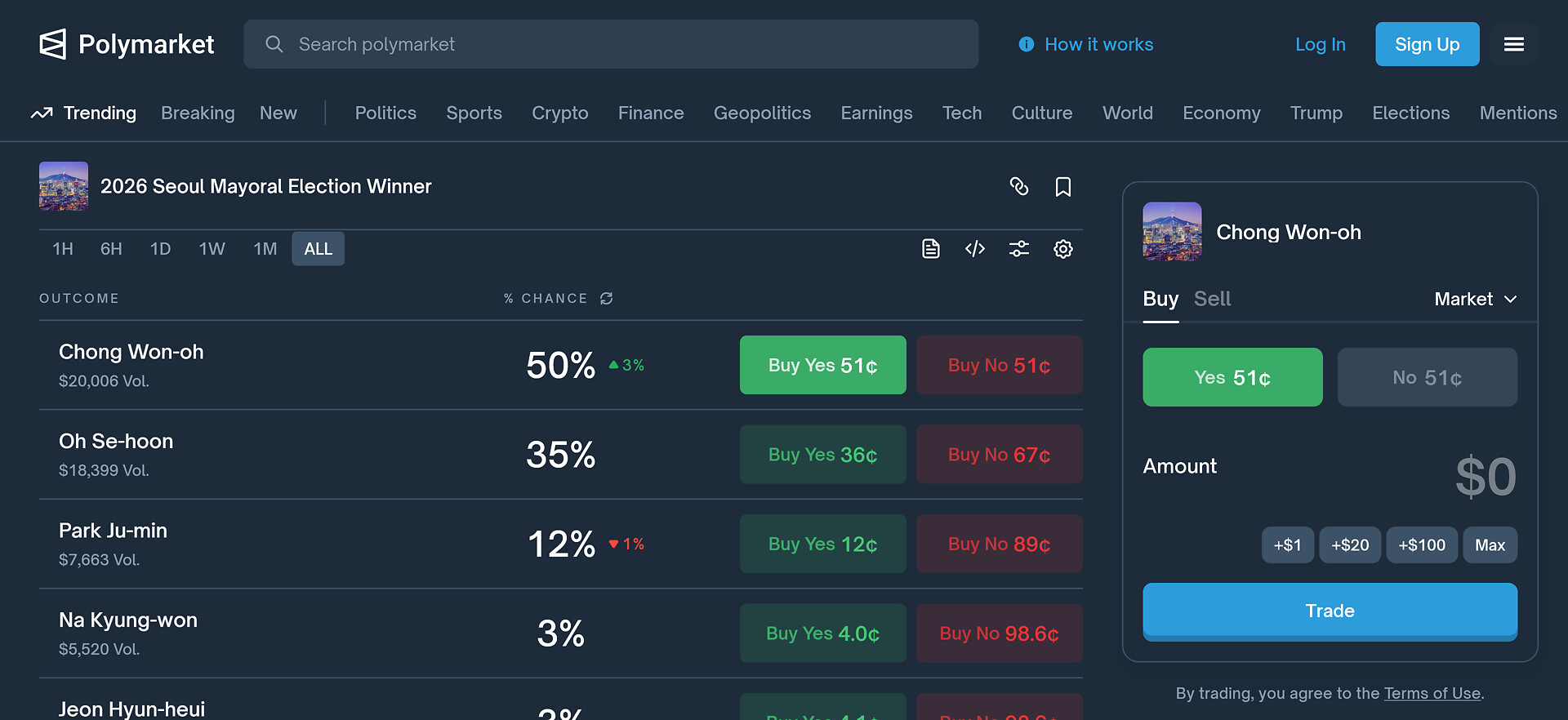Click the Polymarket logo icon
1568x720 pixels.
tap(53, 44)
